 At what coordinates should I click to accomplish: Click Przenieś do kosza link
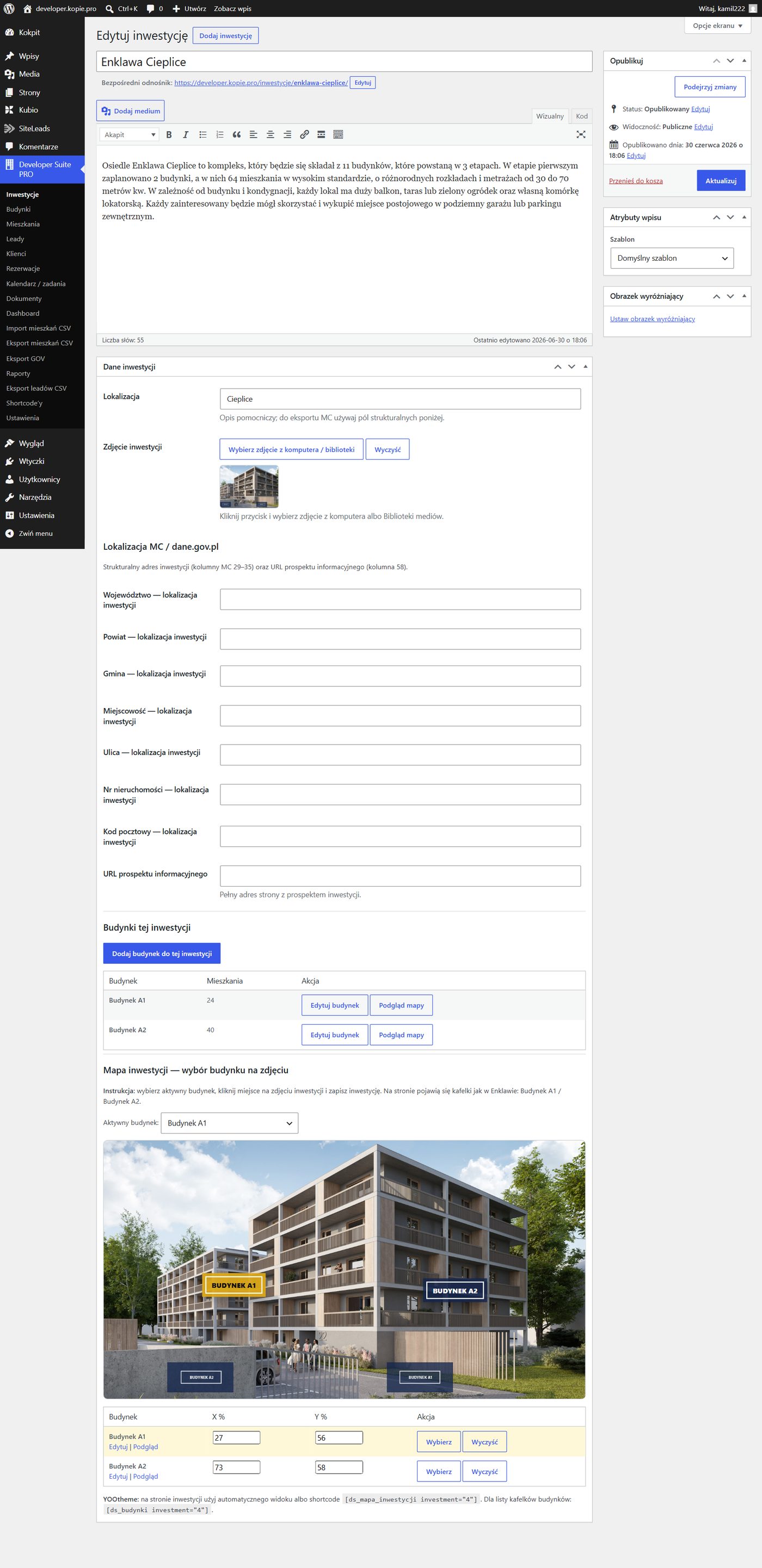(635, 181)
